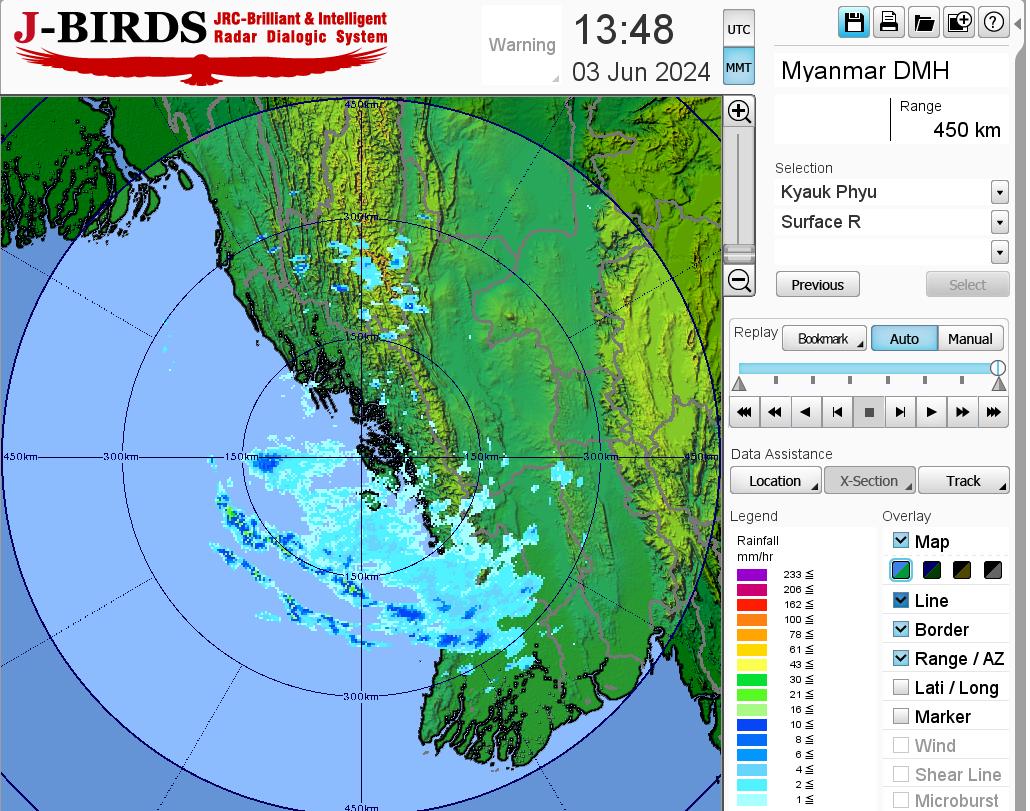Click the print icon
The image size is (1030, 811).
coord(888,23)
